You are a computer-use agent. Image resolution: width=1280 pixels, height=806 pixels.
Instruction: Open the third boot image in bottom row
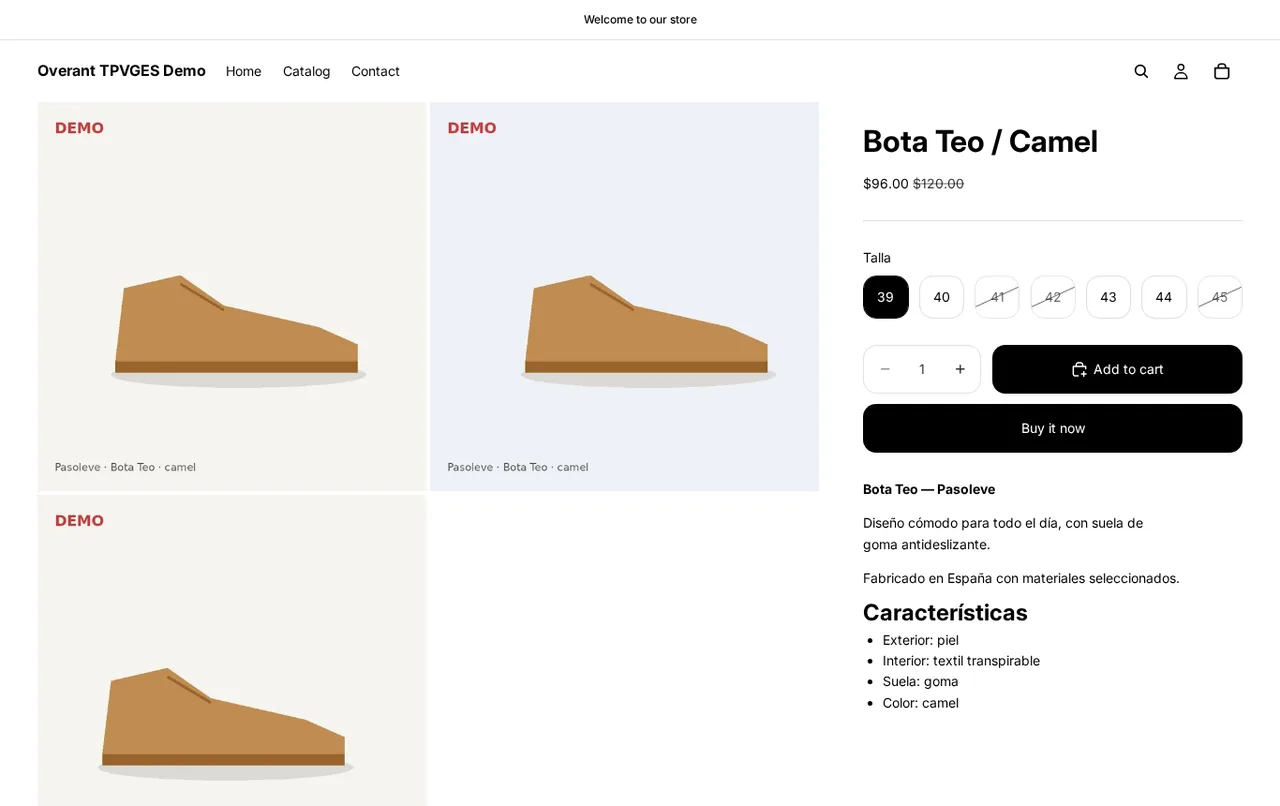[232, 651]
